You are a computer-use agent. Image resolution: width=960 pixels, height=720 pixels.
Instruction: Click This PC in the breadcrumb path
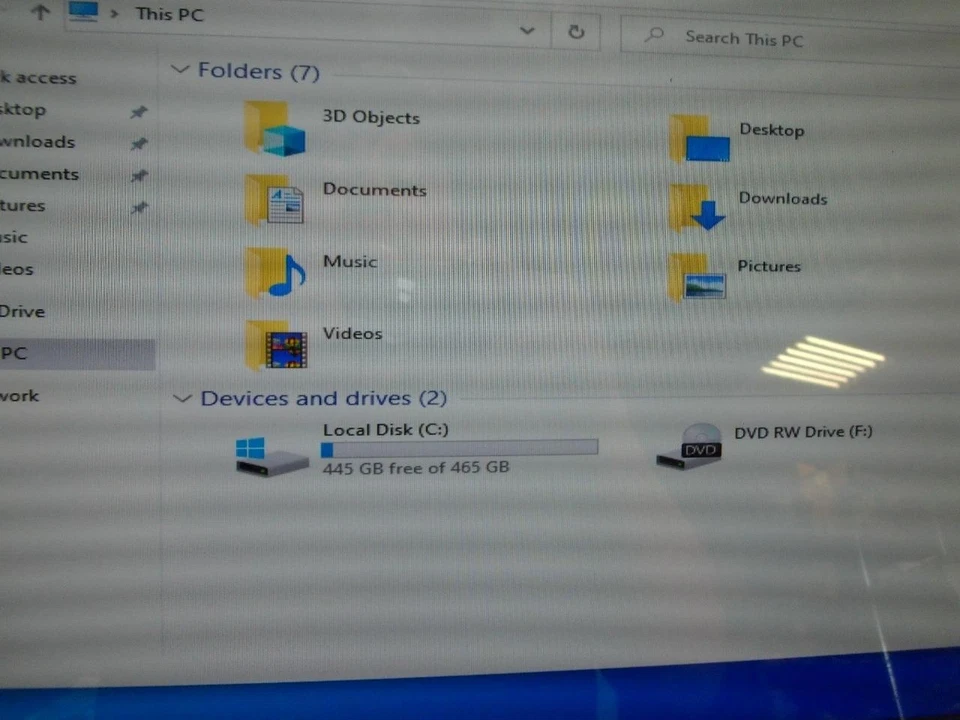pos(168,14)
